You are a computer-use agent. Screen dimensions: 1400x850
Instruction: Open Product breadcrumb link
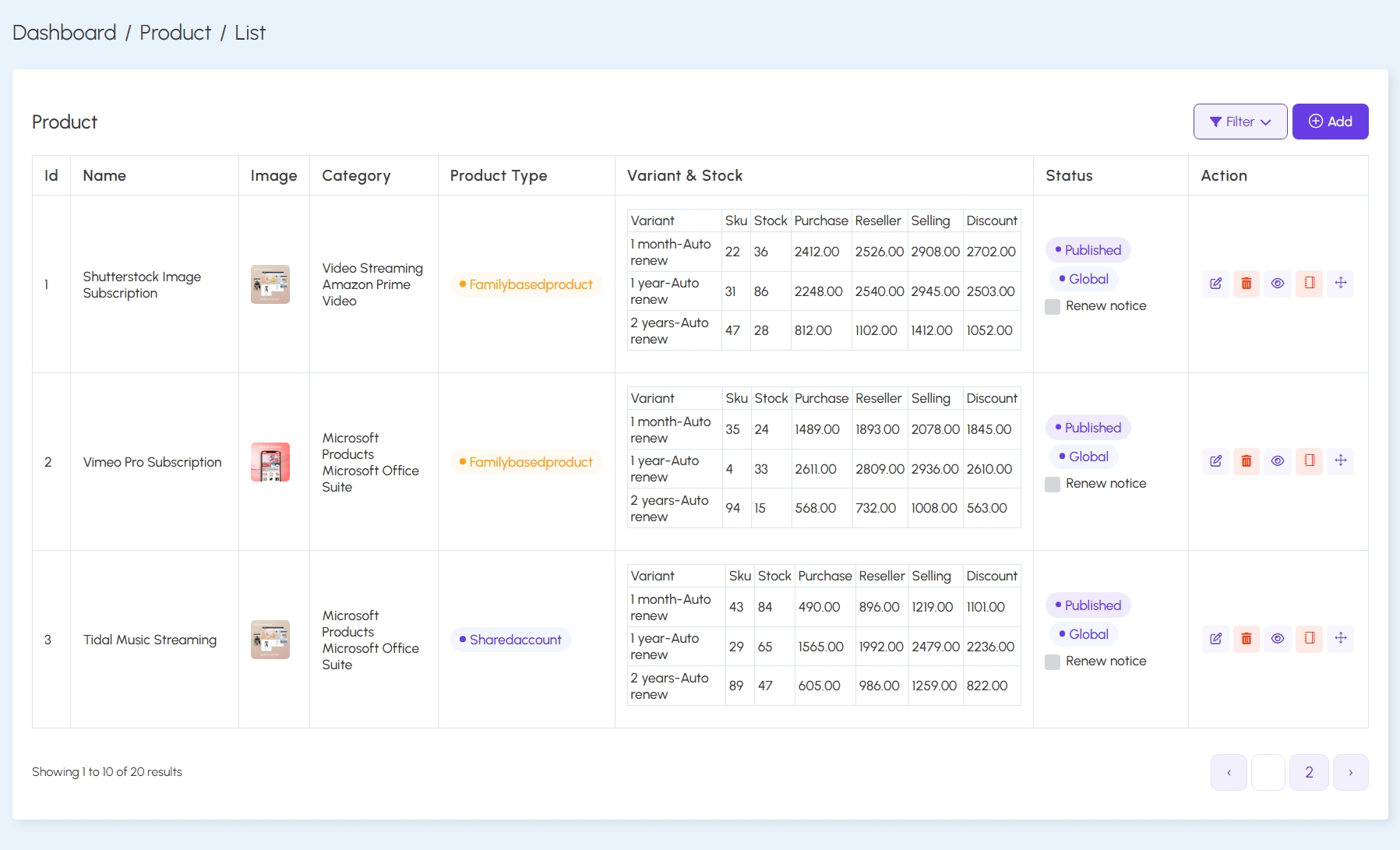pos(175,33)
